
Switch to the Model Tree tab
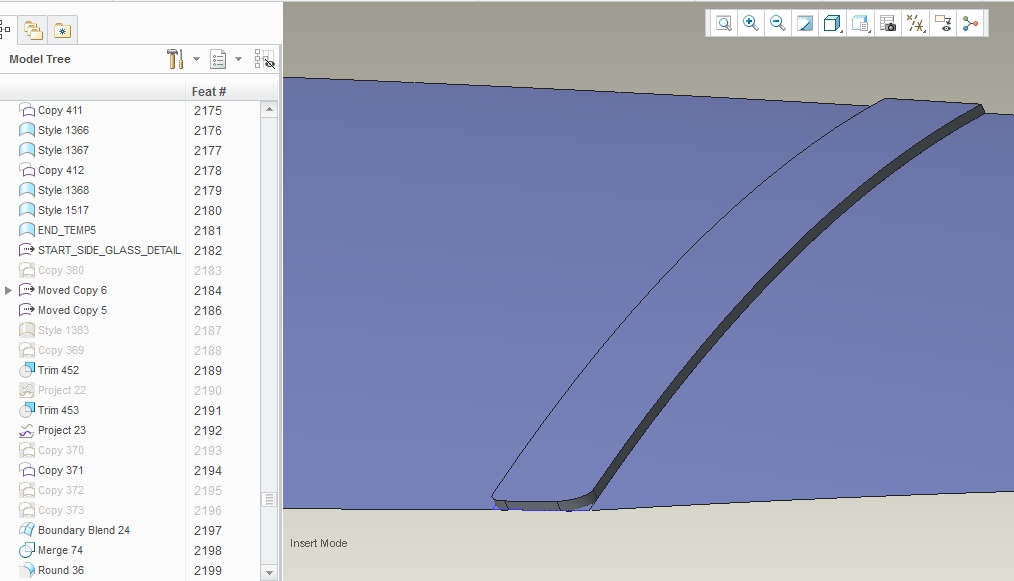(x=5, y=30)
